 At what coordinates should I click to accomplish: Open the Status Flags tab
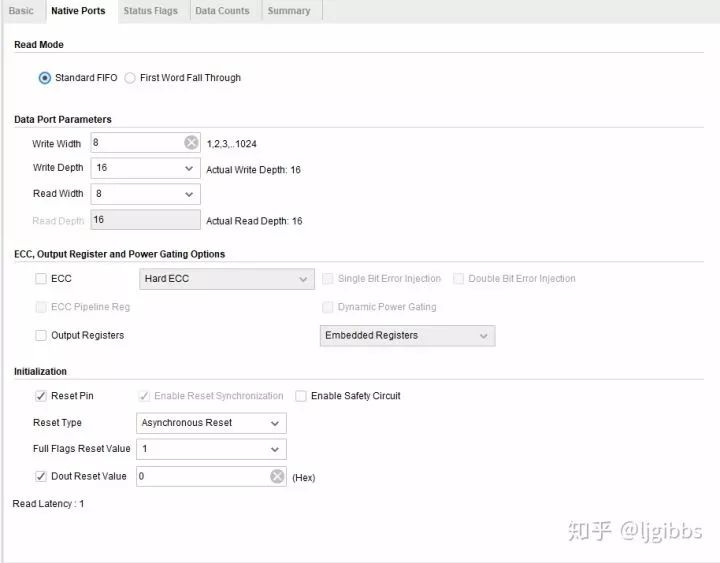pos(150,11)
